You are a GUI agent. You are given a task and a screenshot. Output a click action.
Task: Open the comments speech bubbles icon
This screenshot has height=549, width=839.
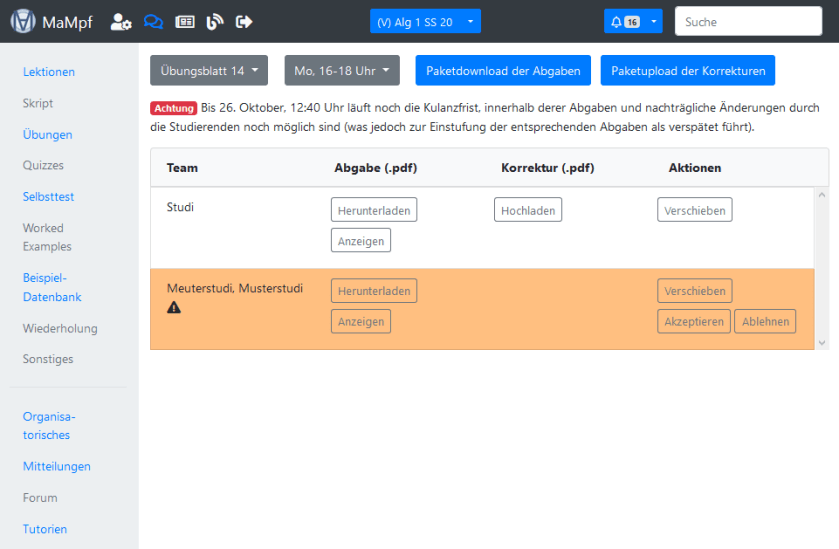point(153,21)
